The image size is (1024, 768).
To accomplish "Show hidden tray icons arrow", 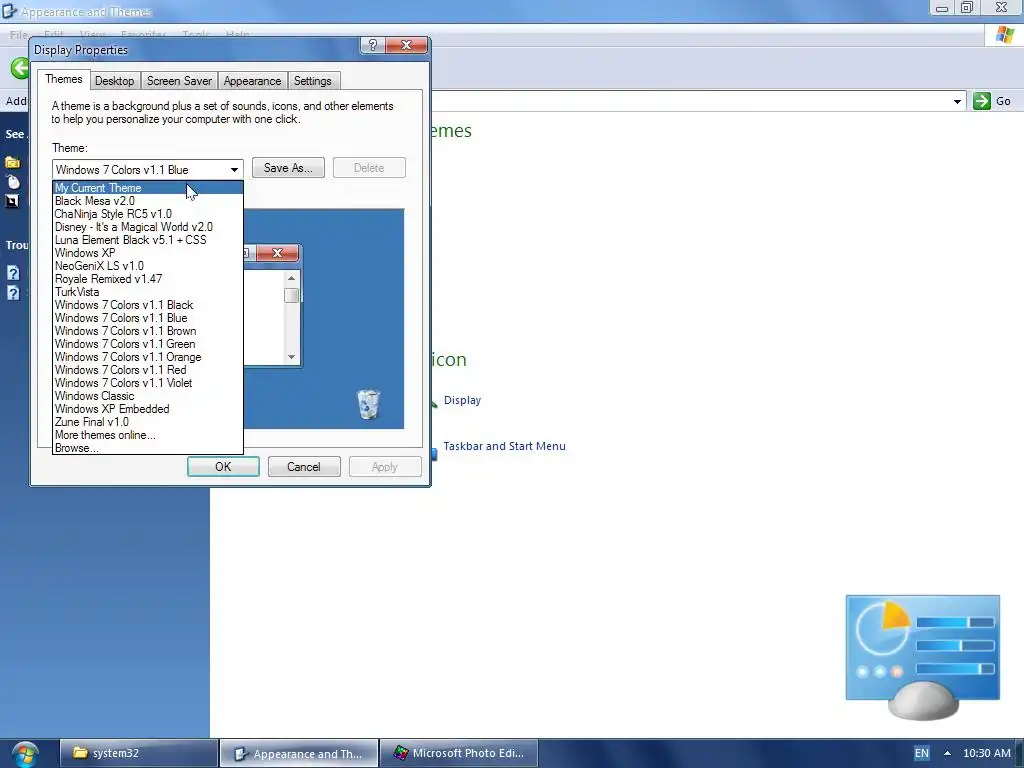I will 947,753.
